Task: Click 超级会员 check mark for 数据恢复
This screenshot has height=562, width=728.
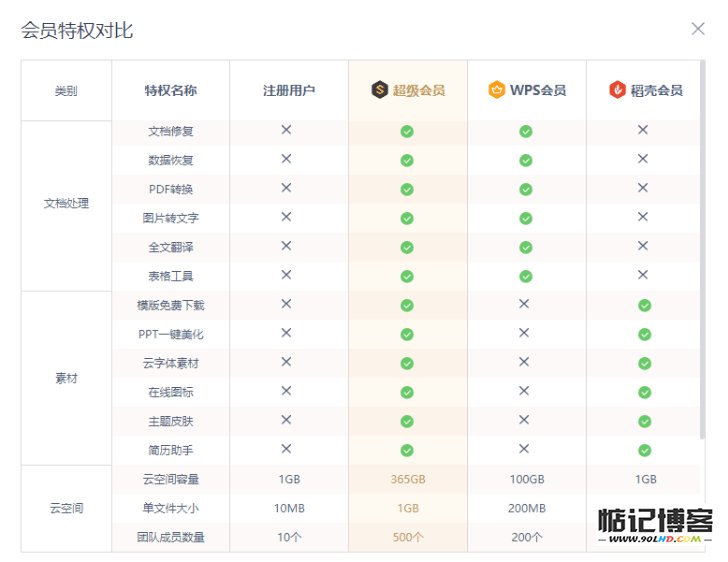Action: point(407,160)
